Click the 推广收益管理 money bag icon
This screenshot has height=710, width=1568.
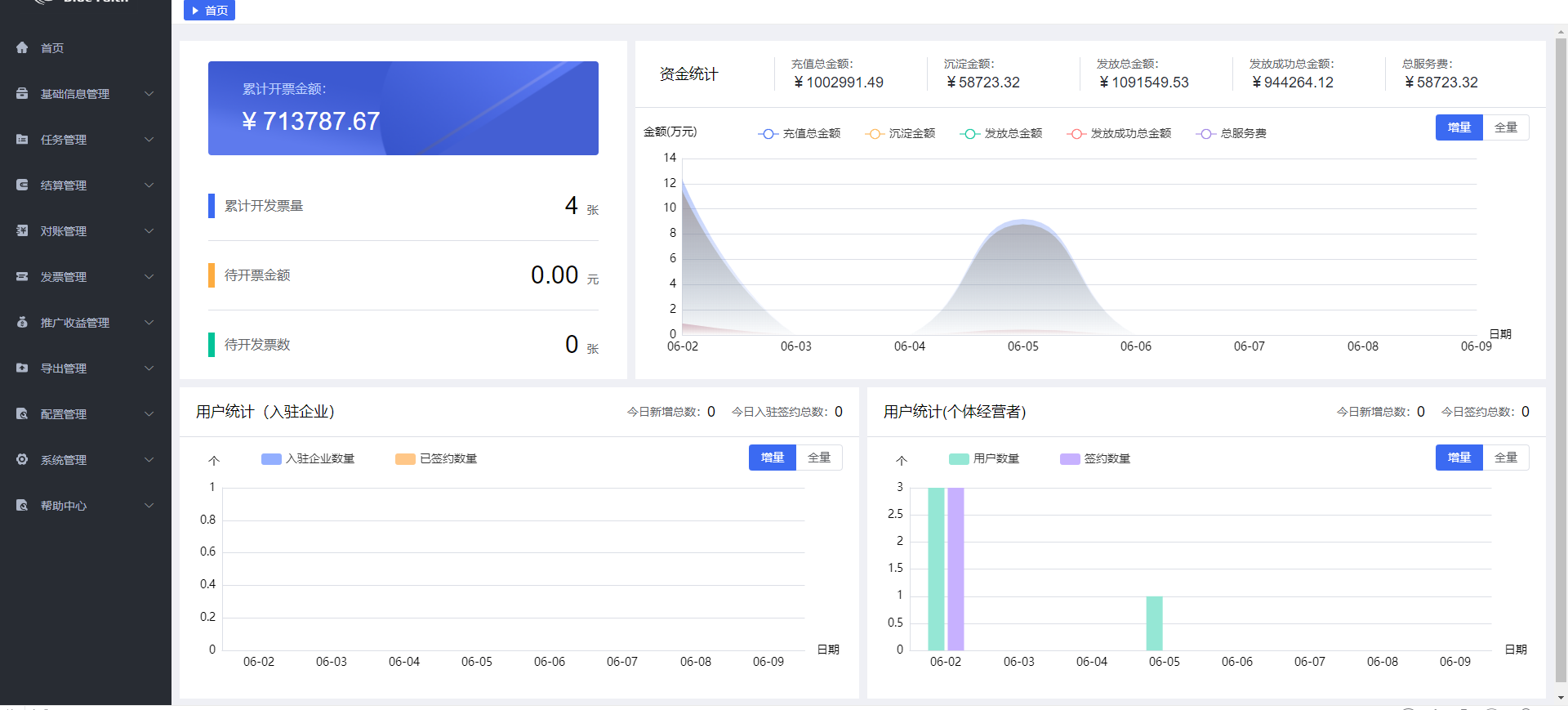point(22,322)
